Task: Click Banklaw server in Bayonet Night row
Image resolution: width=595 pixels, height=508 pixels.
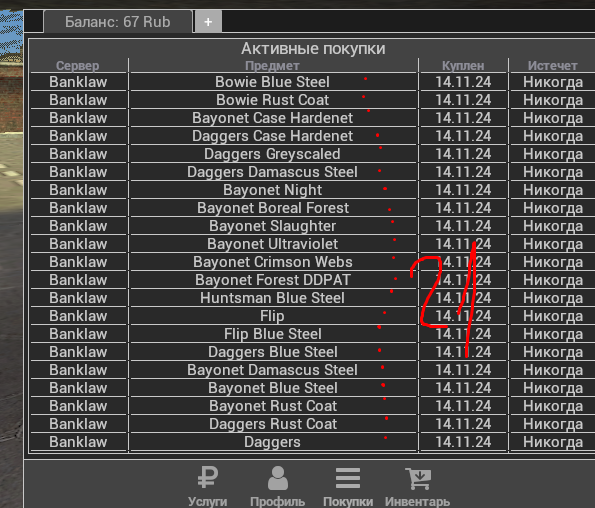Action: (x=78, y=190)
